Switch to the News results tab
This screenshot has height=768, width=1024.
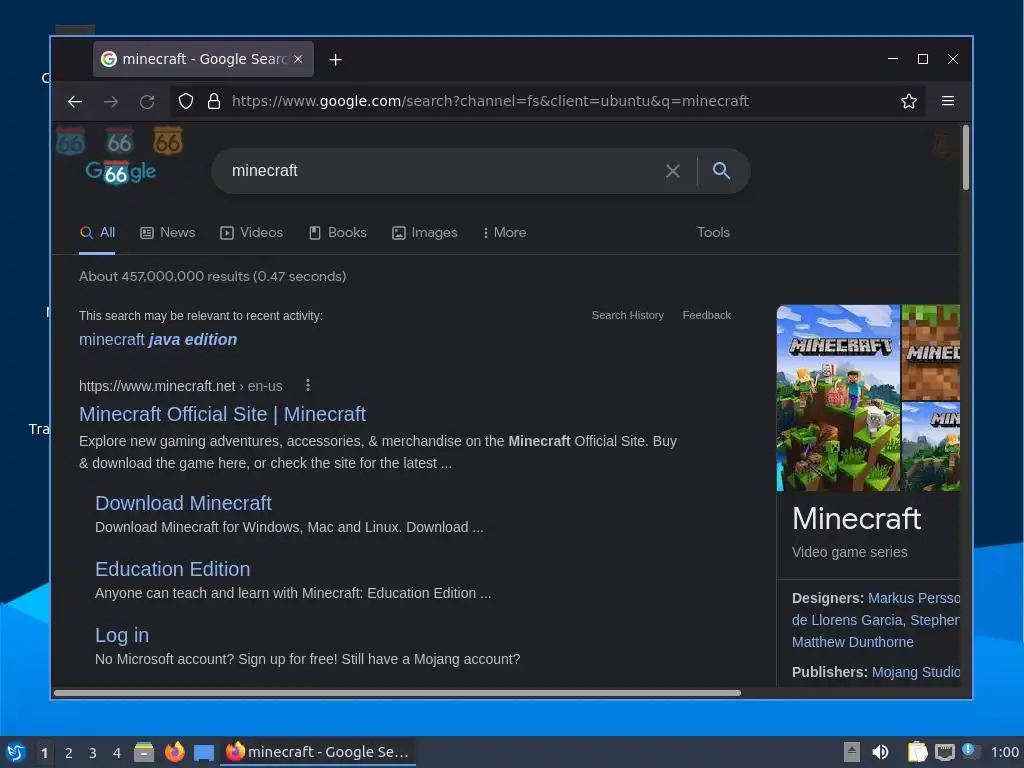pos(168,232)
